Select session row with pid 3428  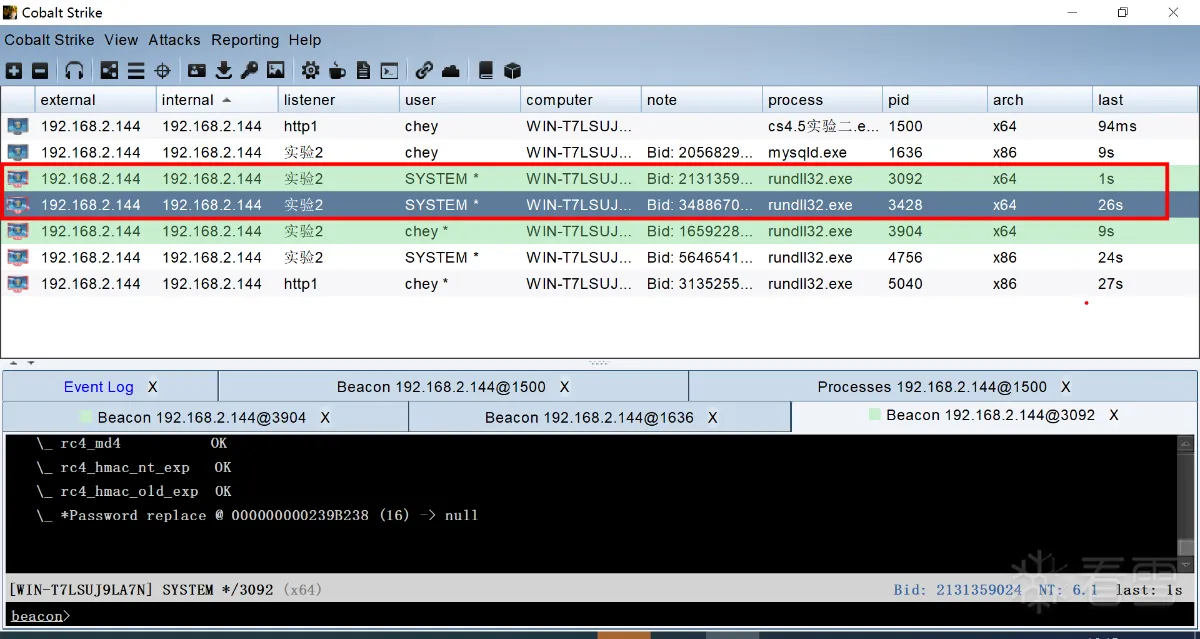point(600,205)
